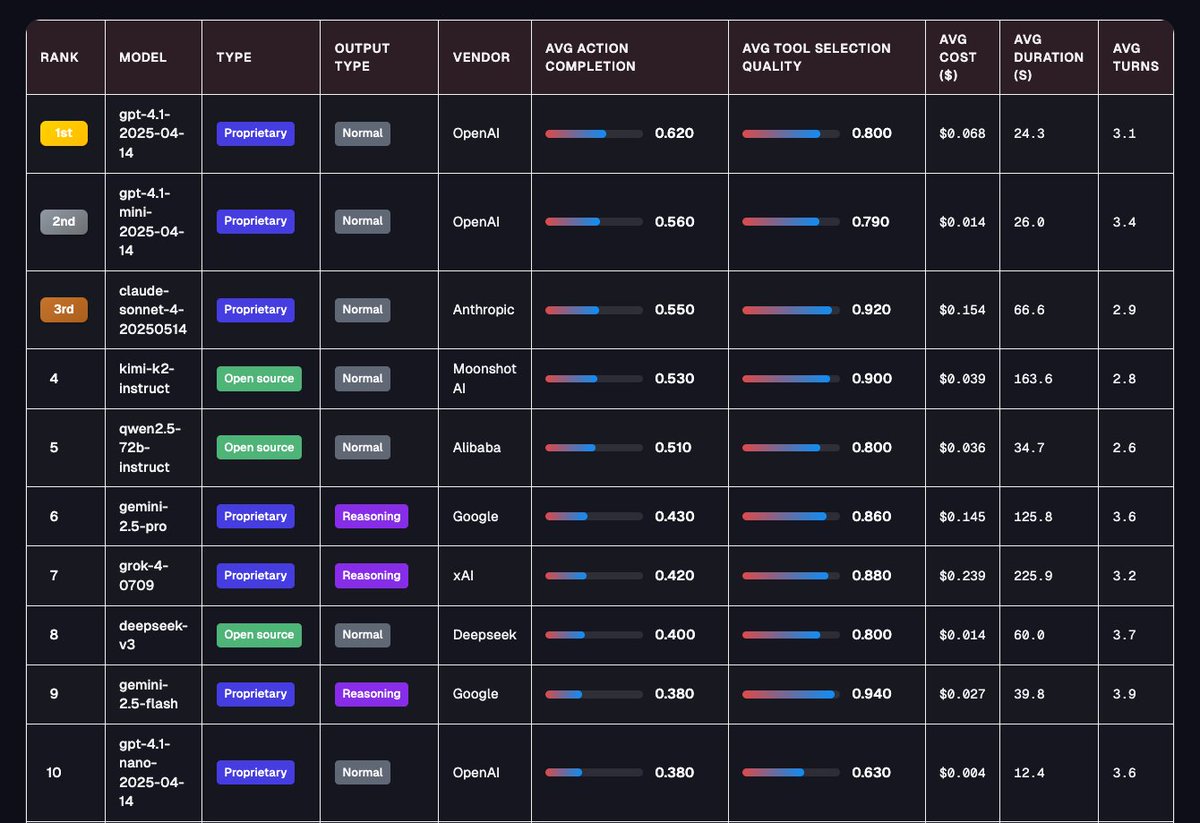Image resolution: width=1200 pixels, height=823 pixels.
Task: Select model name grok-4-0709
Action: tap(144, 575)
